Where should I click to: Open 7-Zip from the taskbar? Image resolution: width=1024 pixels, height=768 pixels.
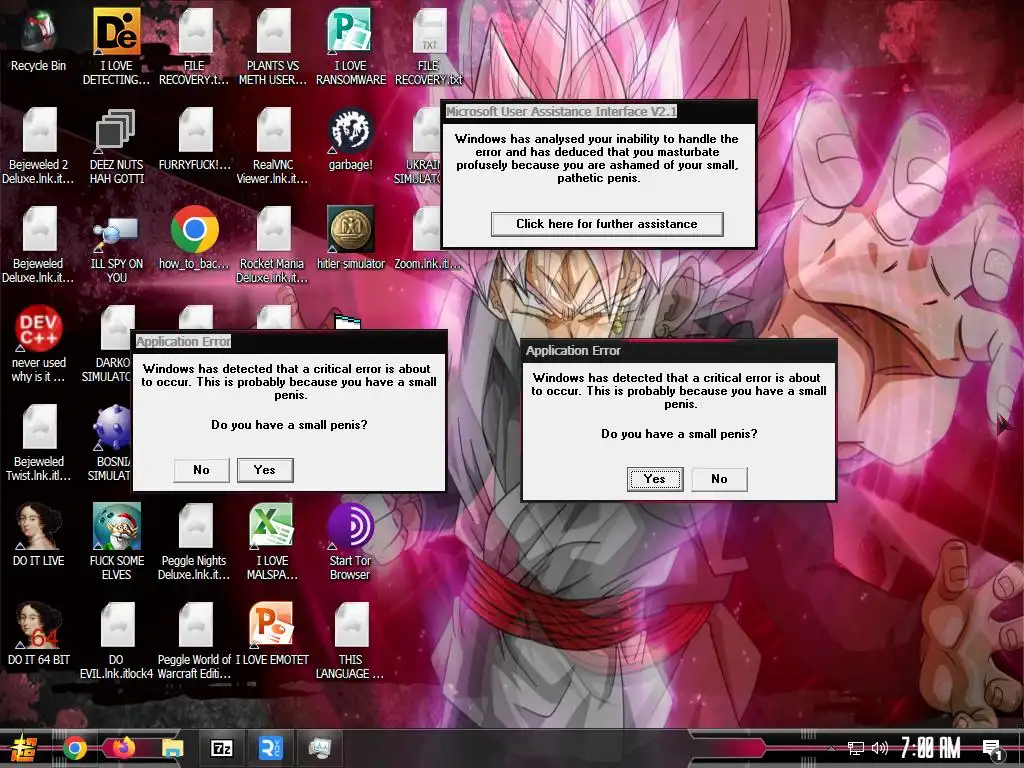pos(221,748)
